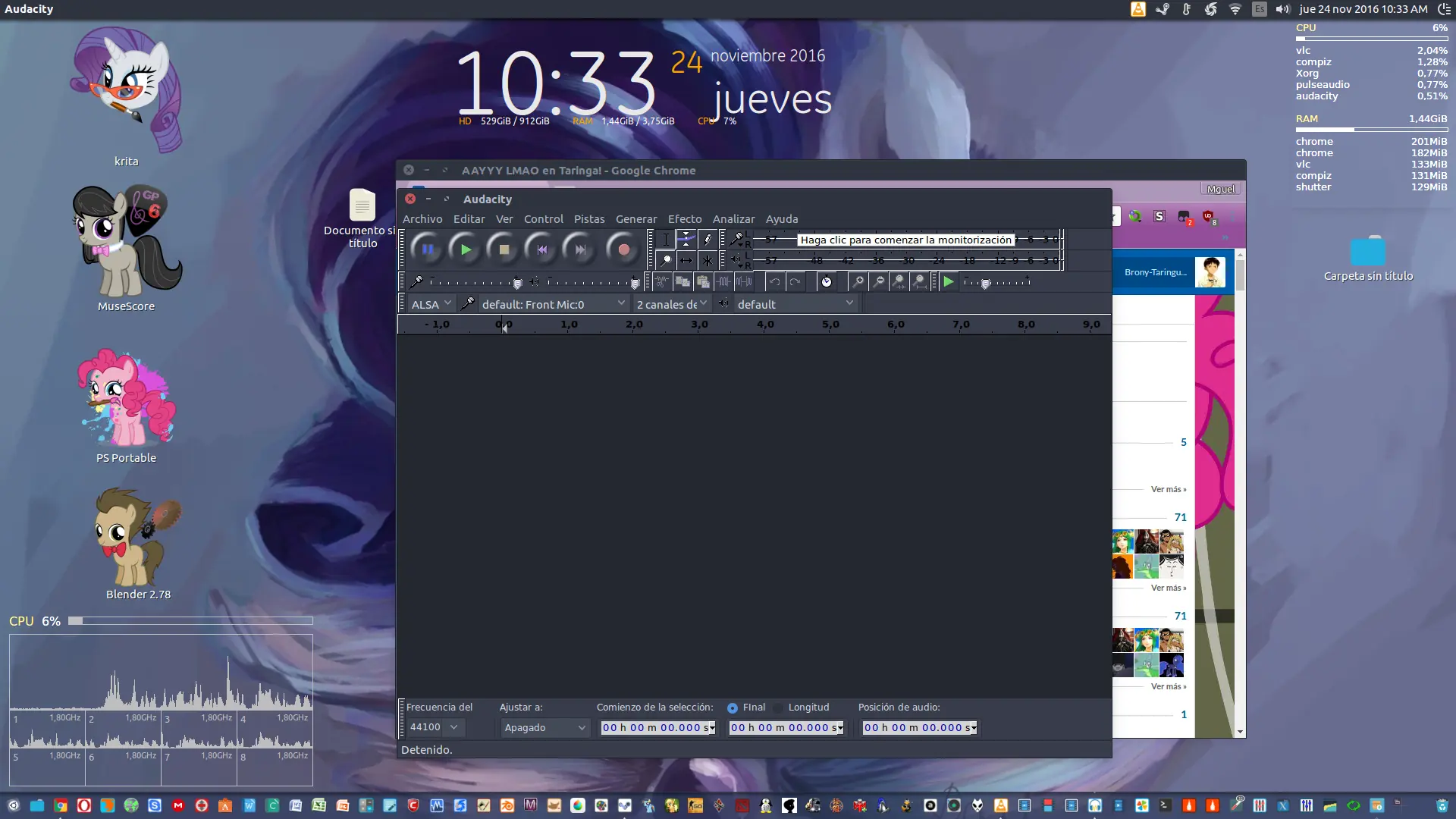The image size is (1456, 819).
Task: Click the Silence audio icon
Action: 743,282
